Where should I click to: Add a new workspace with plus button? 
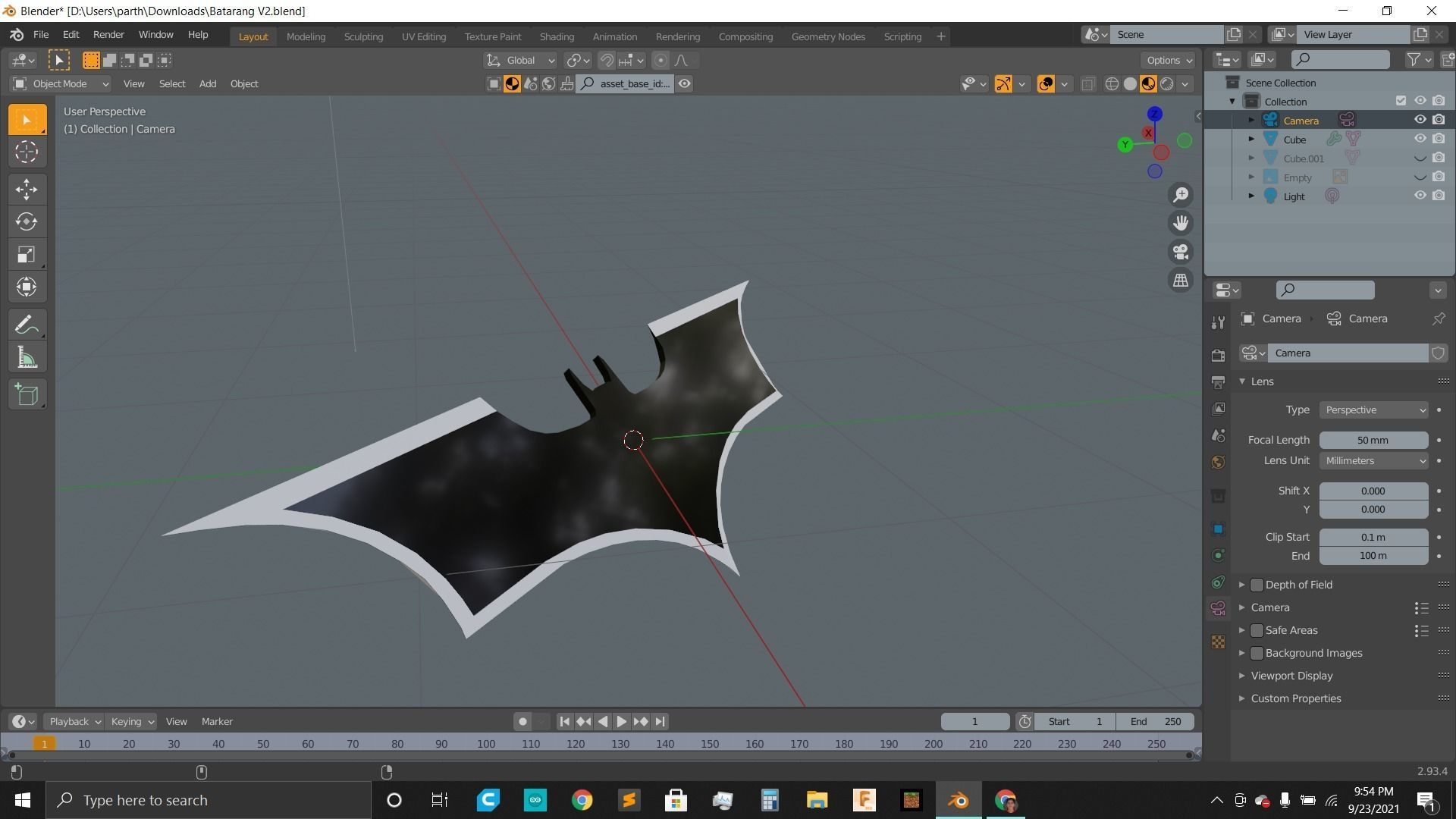(941, 36)
